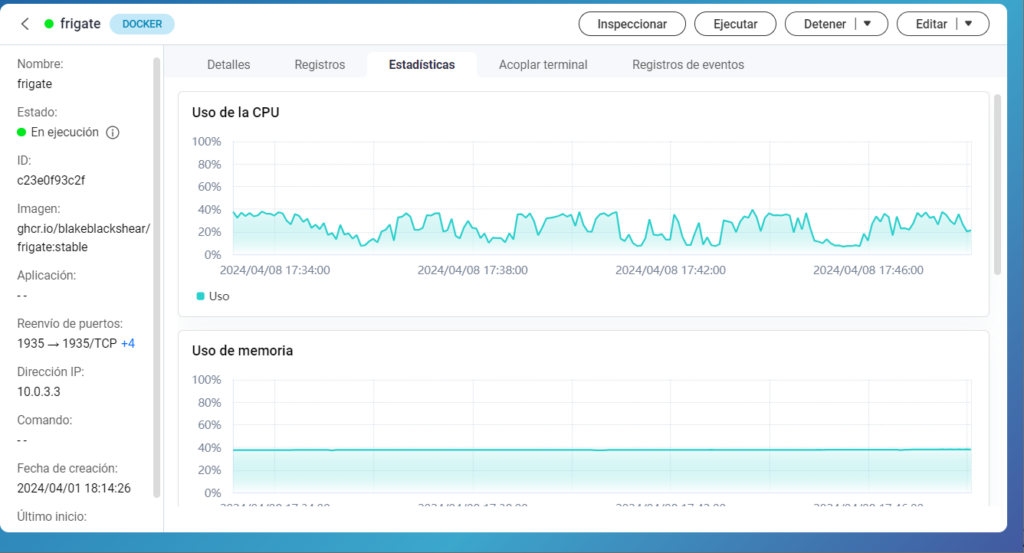
Task: Expand the +4 additional port forwards
Action: (128, 343)
